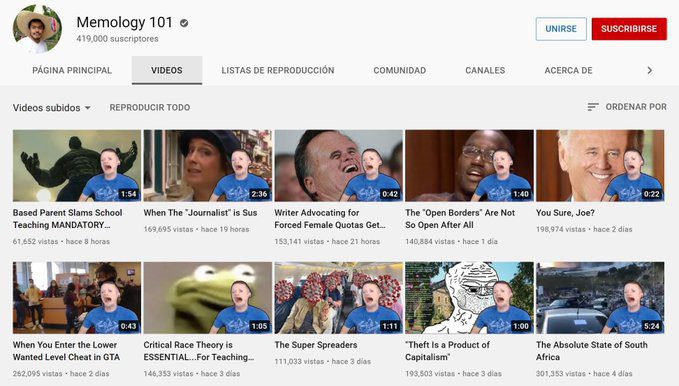
Task: Click the red Suscribirse button
Action: (629, 29)
